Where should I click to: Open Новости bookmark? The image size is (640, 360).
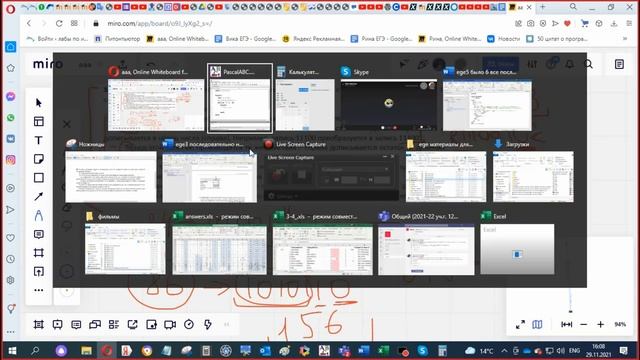504,39
